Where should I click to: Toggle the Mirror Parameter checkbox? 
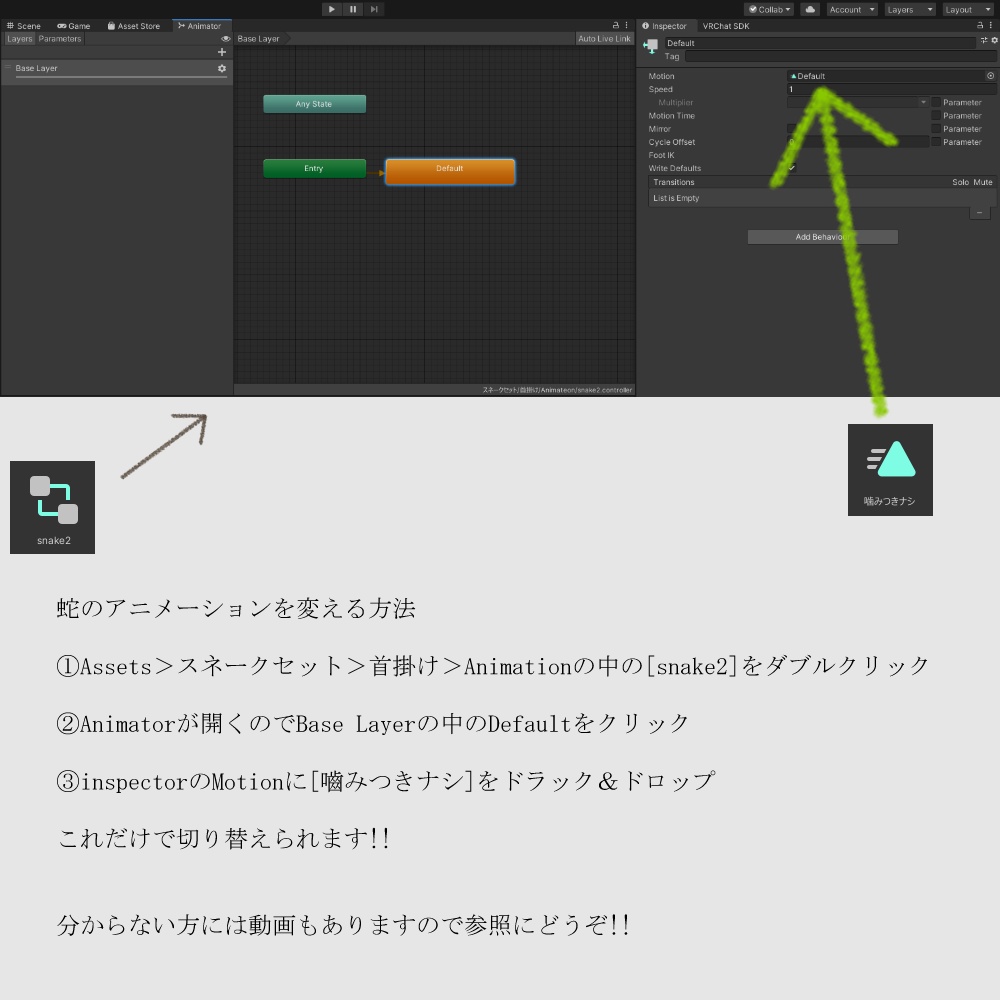(x=936, y=128)
